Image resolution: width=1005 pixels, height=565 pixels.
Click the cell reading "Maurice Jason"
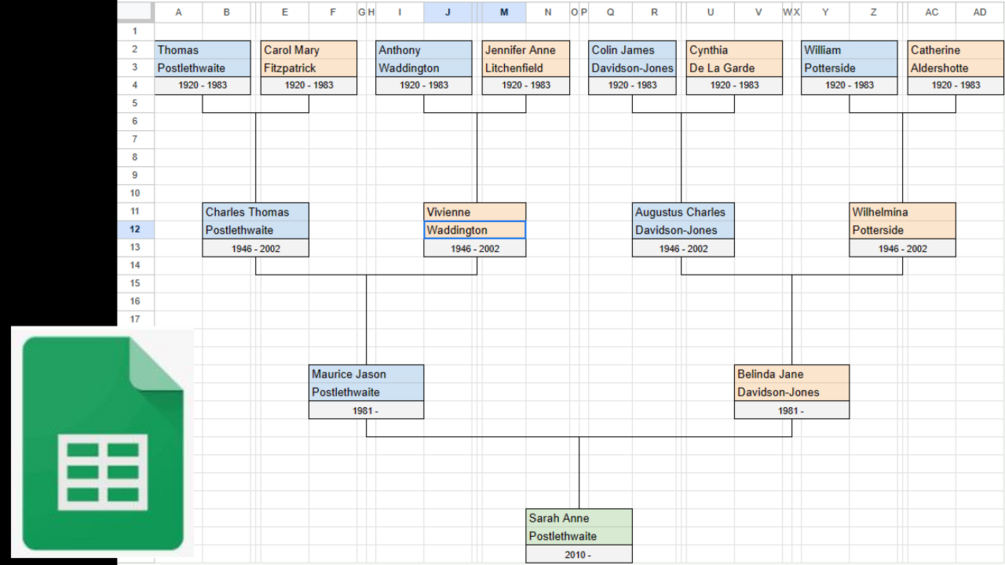tap(366, 374)
